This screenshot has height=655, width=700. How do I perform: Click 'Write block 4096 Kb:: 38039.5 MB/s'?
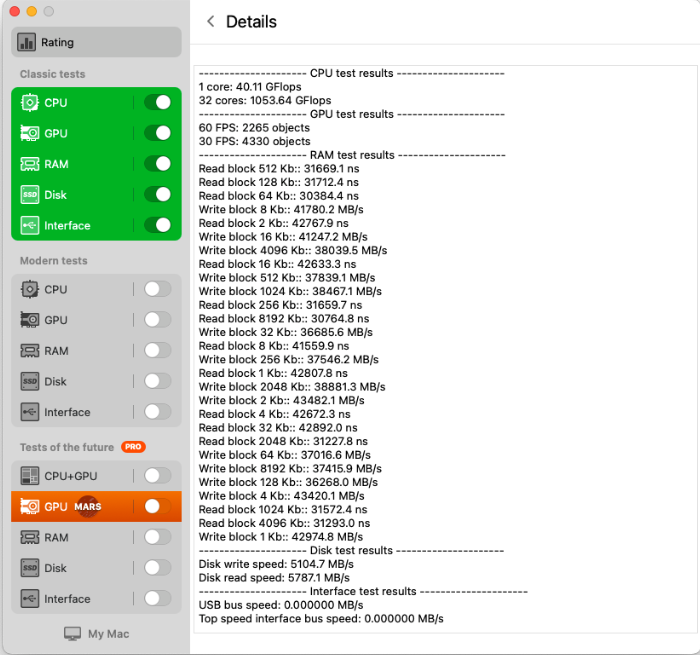tap(293, 250)
